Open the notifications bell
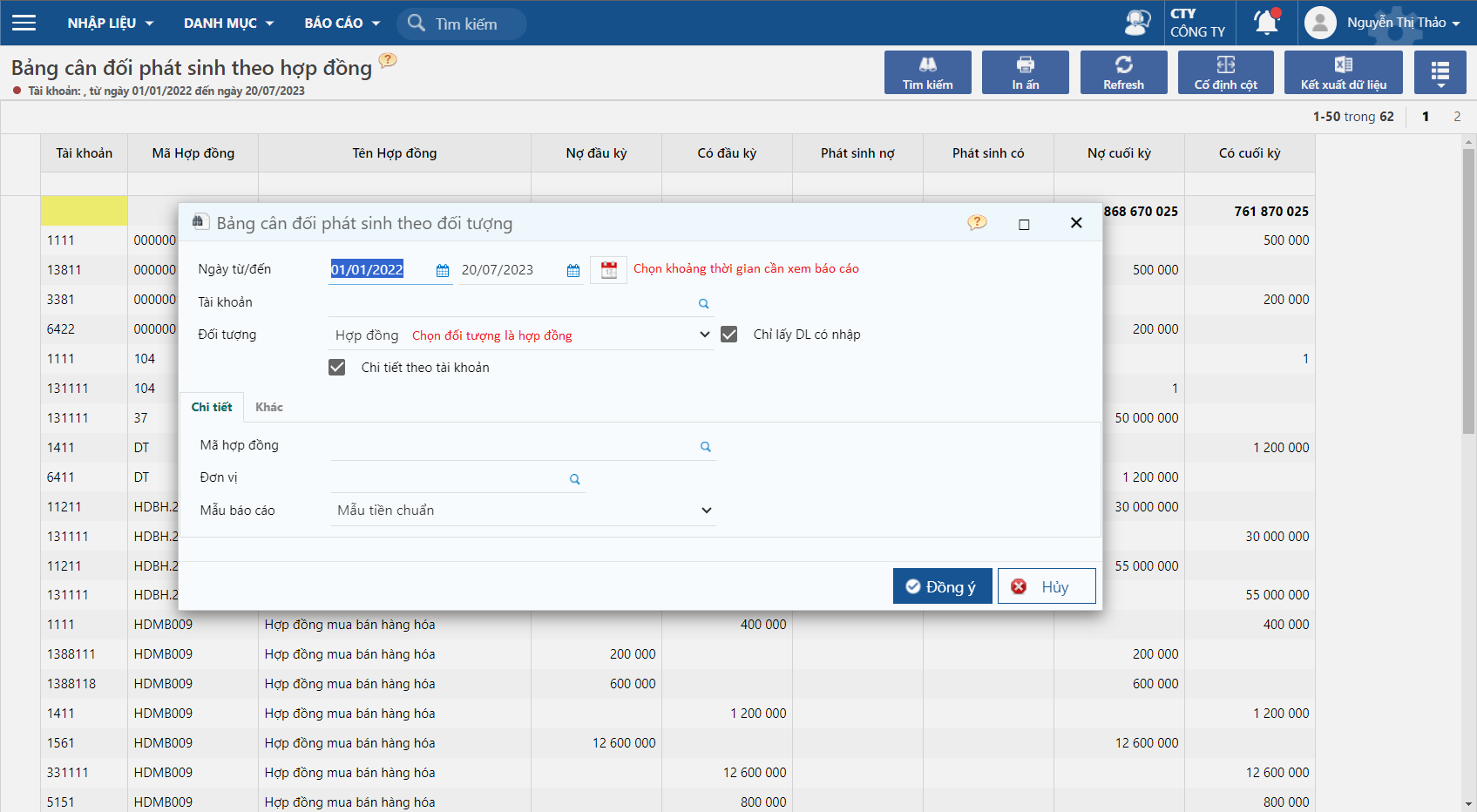 point(1266,23)
